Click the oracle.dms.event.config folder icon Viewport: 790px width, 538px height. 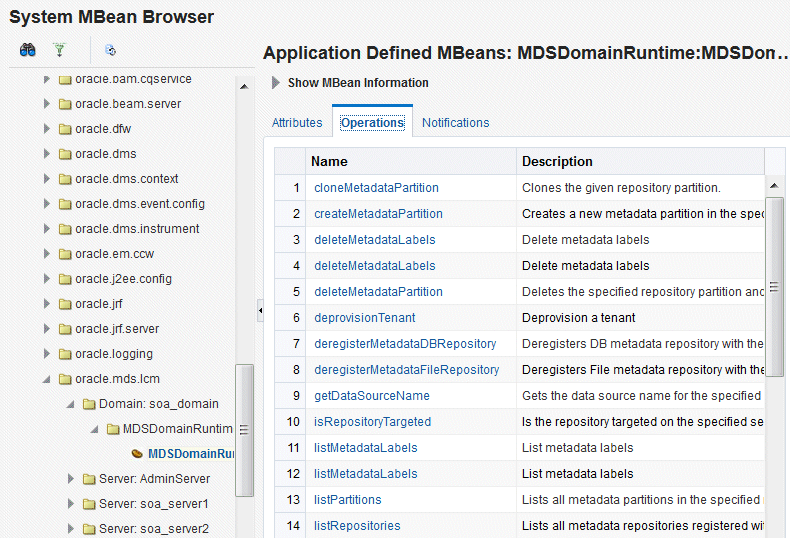pos(65,205)
